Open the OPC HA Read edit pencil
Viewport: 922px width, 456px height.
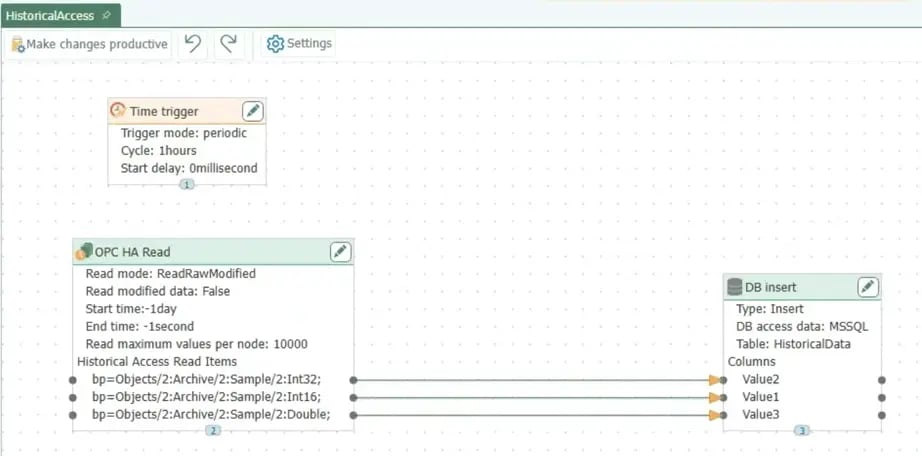pos(340,252)
